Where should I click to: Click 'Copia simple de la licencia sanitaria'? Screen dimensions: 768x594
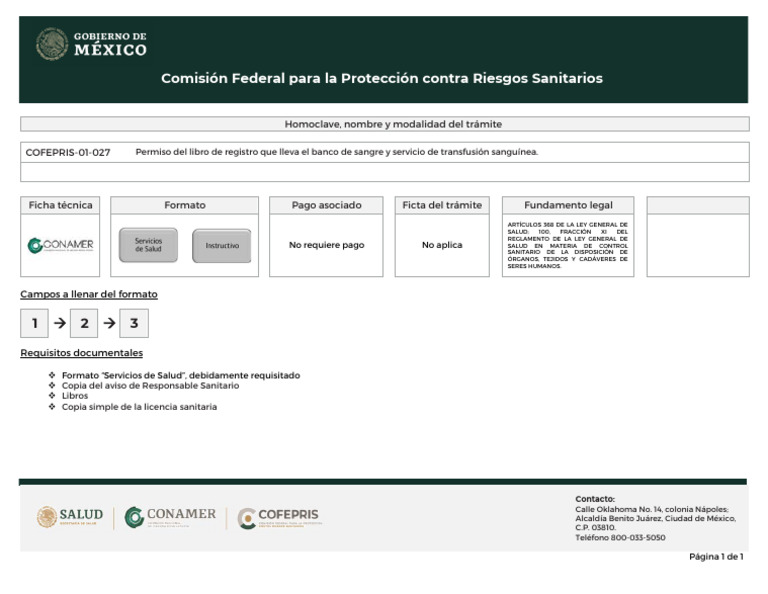pyautogui.click(x=139, y=407)
